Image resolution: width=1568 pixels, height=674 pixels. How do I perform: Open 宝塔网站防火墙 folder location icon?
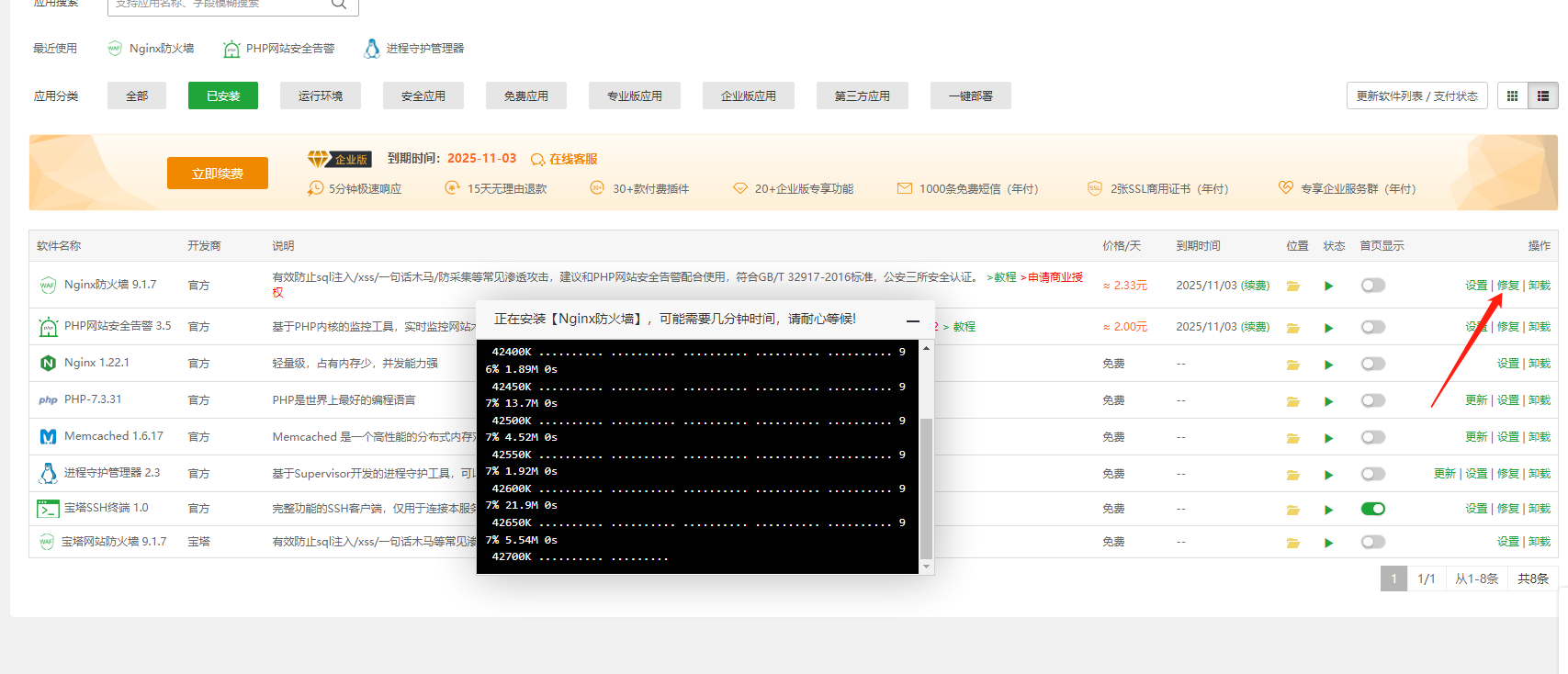1292,543
